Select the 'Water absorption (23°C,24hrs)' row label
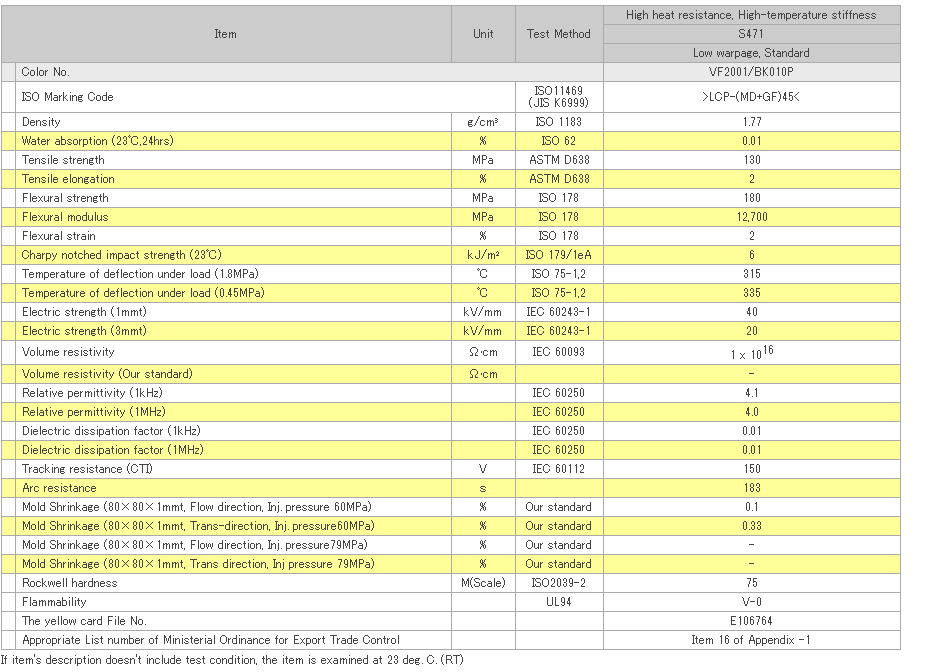 [97, 141]
